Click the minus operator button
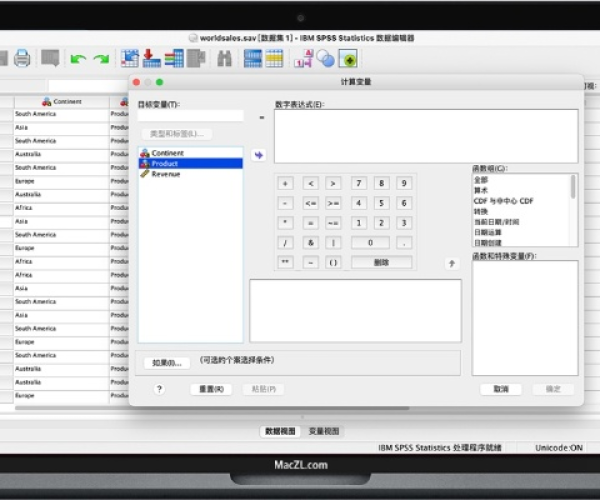Screen dimensions: 600x500 coord(285,203)
